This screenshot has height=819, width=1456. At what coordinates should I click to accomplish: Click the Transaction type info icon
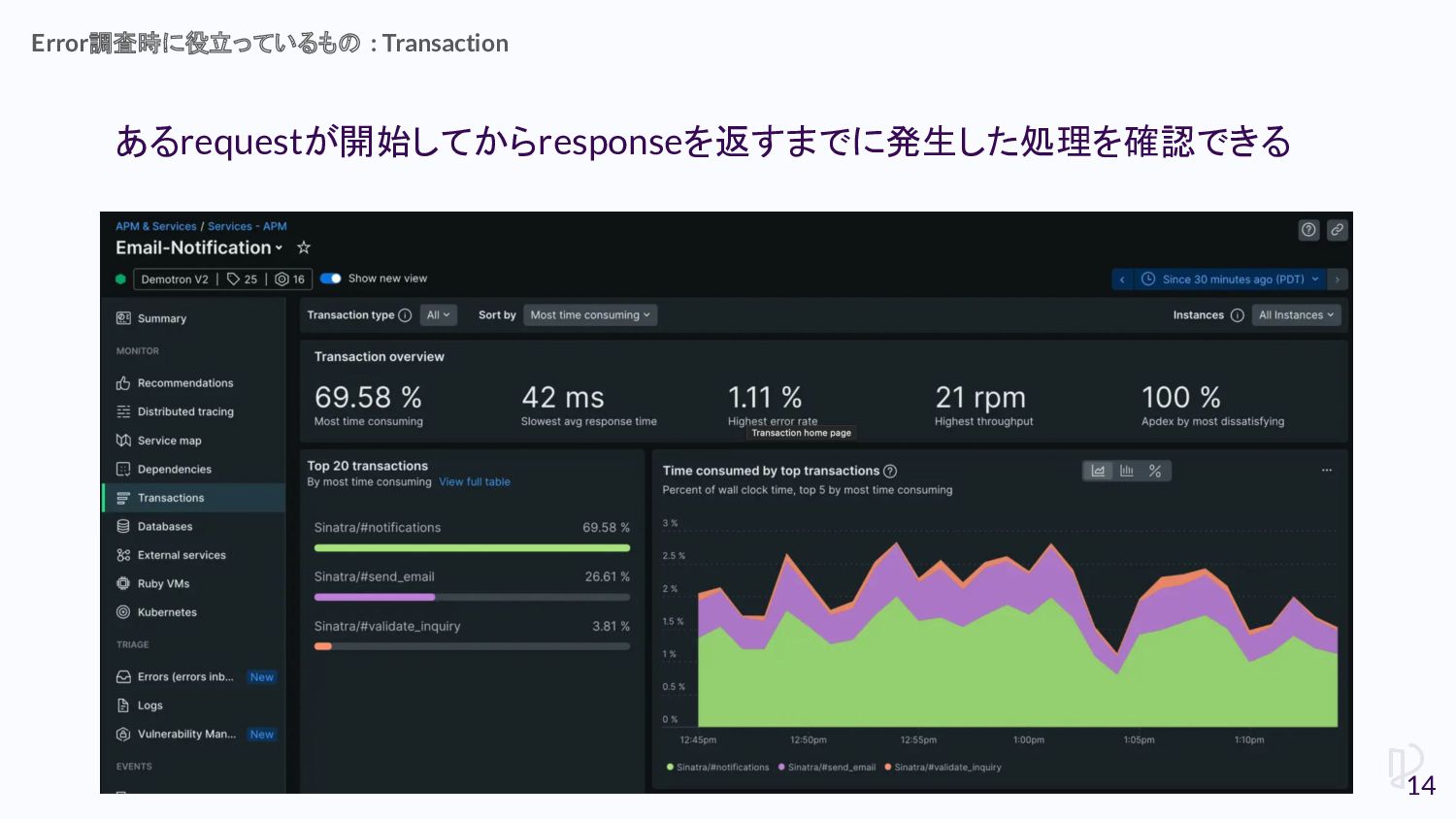(x=405, y=315)
